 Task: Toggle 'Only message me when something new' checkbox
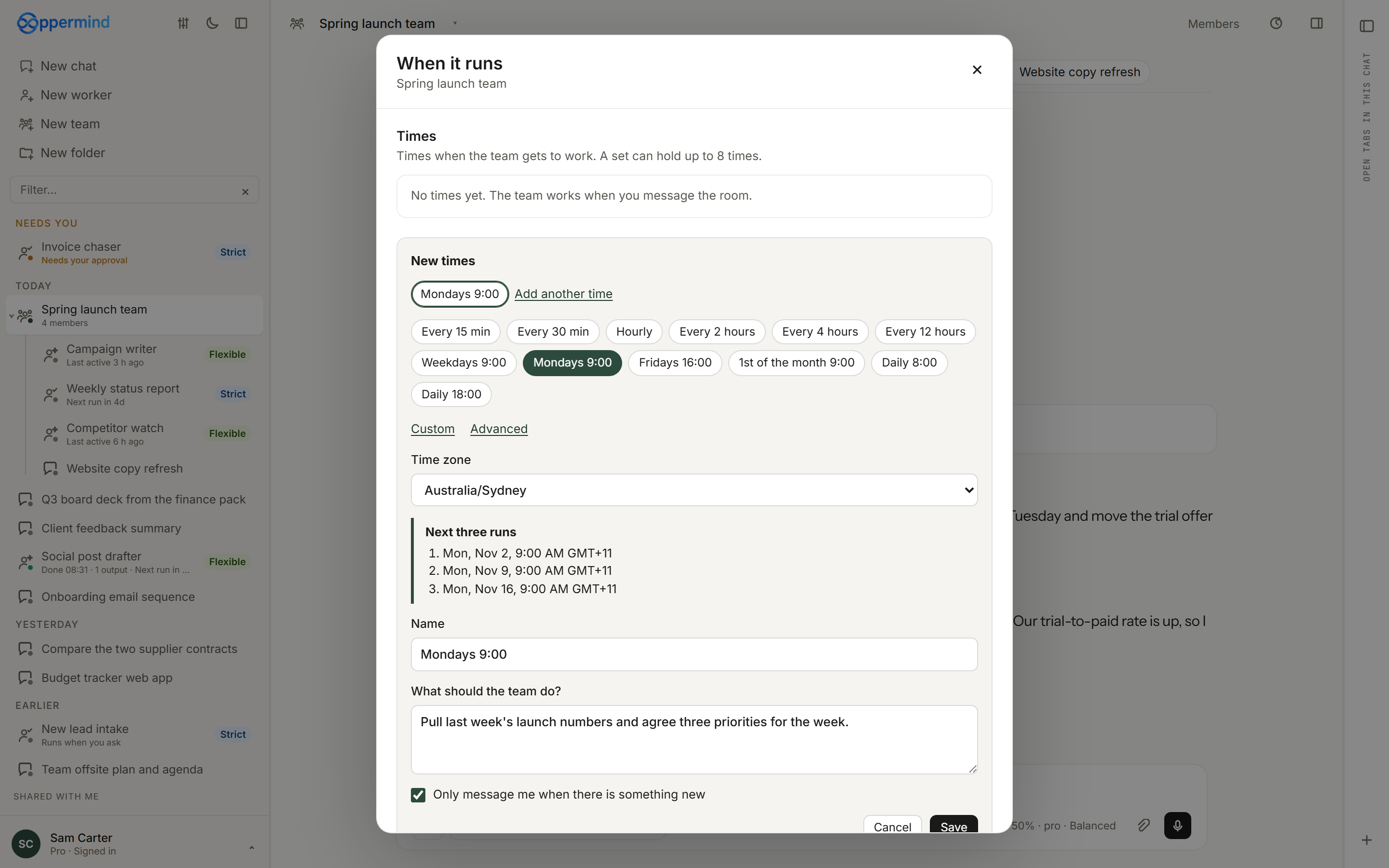coord(418,795)
